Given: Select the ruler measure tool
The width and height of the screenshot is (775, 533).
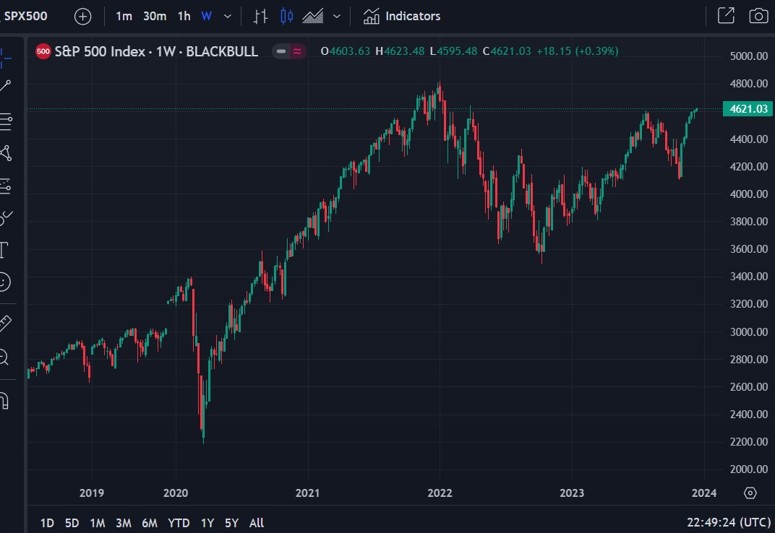Looking at the screenshot, I should pos(5,323).
